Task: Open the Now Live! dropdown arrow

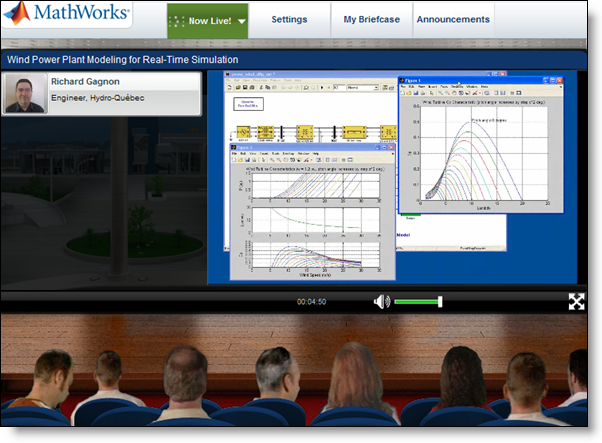Action: click(x=242, y=21)
